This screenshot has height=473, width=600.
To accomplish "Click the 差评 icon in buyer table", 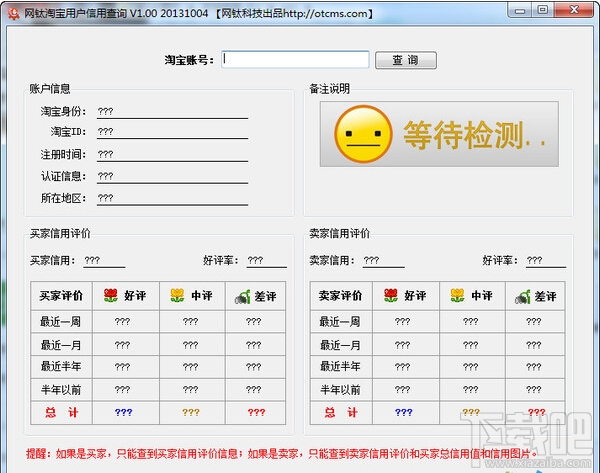I will [x=243, y=297].
